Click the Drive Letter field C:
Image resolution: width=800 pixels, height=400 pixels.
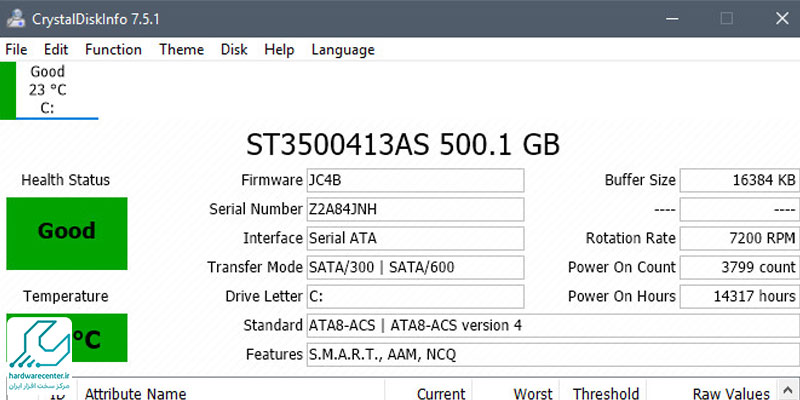(x=415, y=296)
